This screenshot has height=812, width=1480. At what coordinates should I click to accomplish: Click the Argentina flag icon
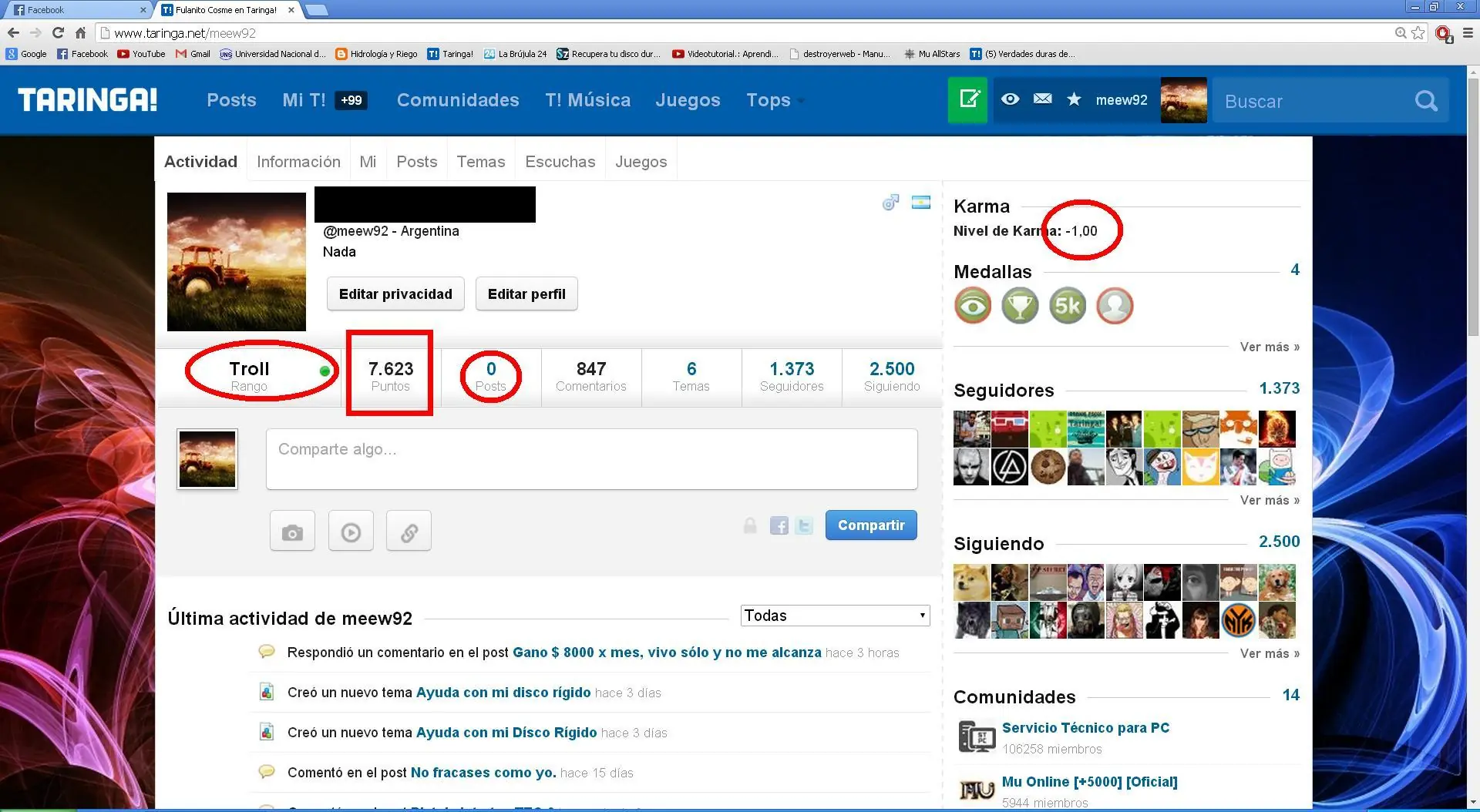click(921, 203)
